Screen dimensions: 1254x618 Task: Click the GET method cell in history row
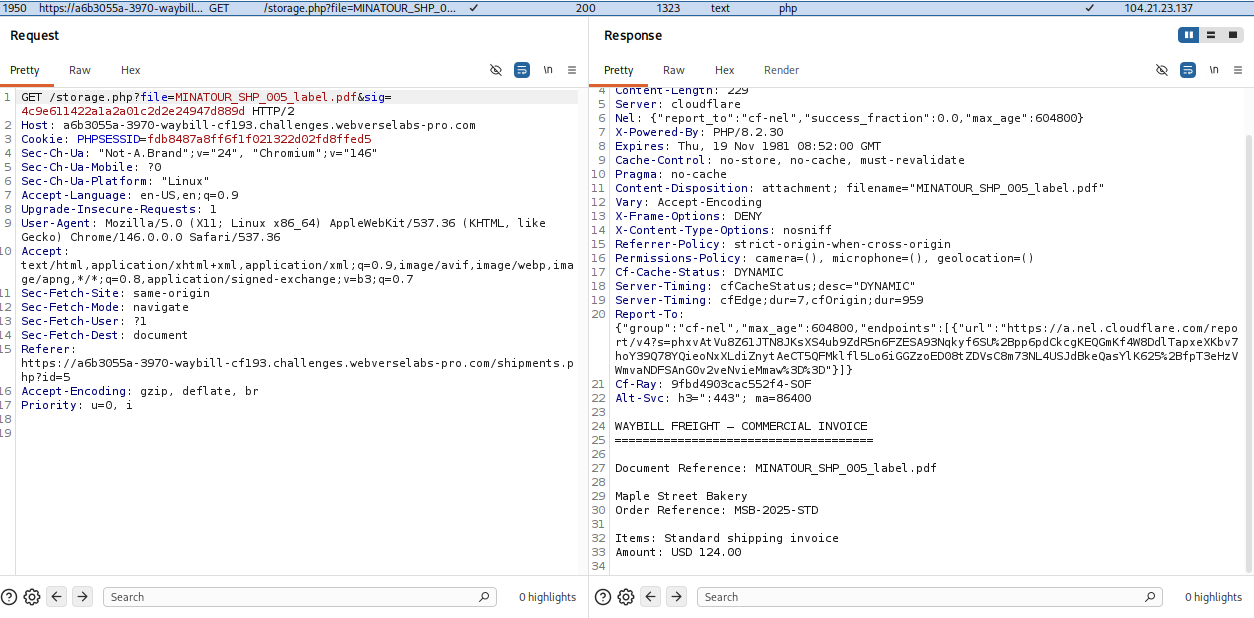pos(219,8)
